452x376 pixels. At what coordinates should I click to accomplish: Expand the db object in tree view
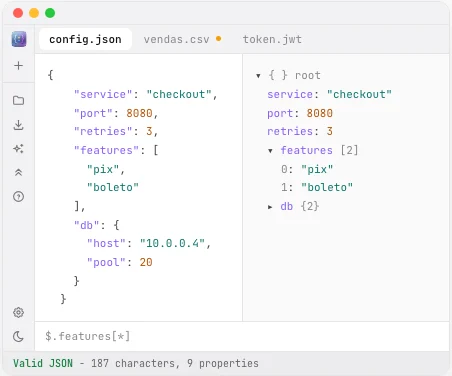pos(270,207)
